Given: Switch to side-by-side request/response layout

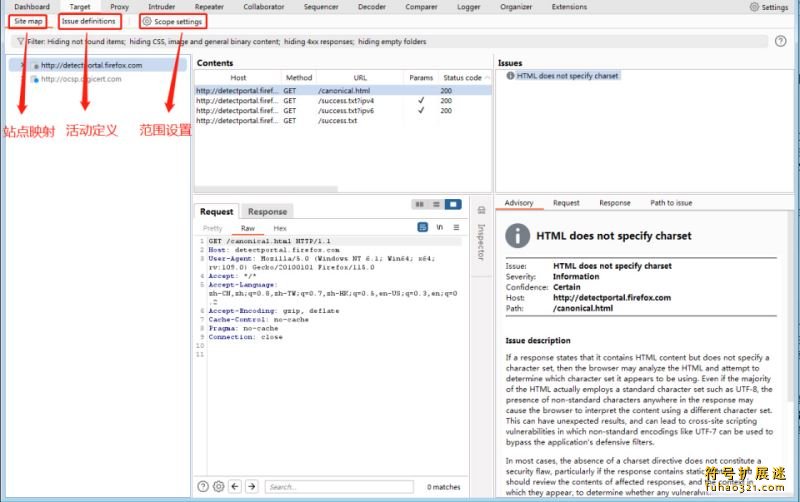Looking at the screenshot, I should point(421,205).
